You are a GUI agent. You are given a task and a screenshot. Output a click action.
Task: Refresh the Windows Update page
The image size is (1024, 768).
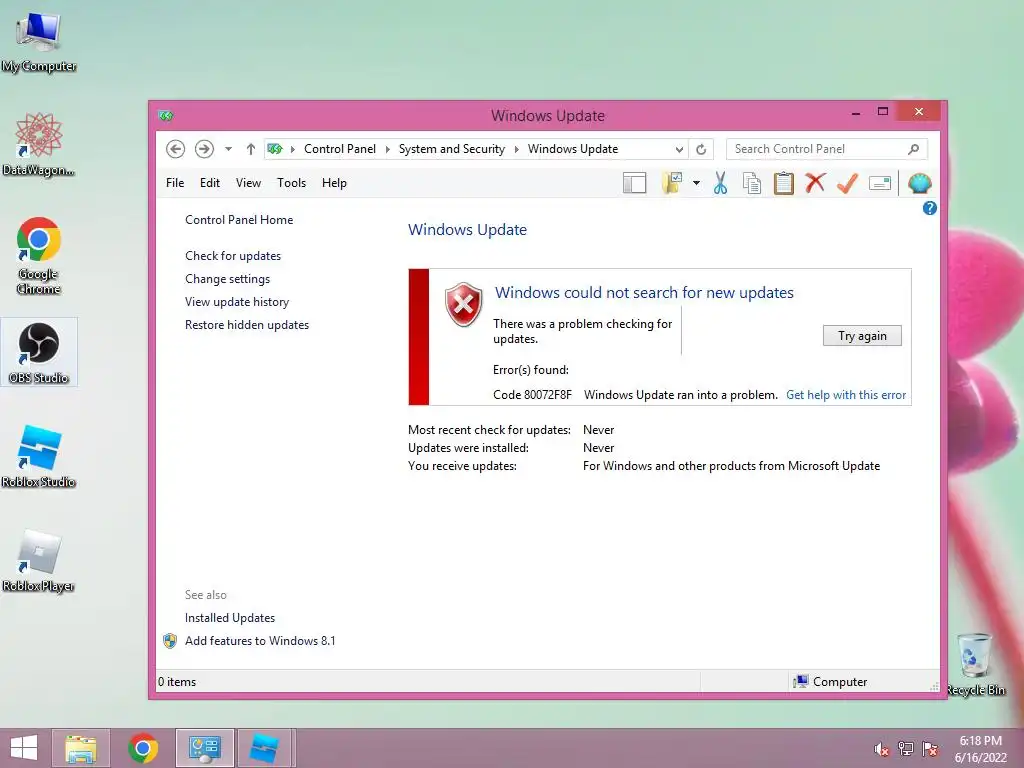point(701,149)
